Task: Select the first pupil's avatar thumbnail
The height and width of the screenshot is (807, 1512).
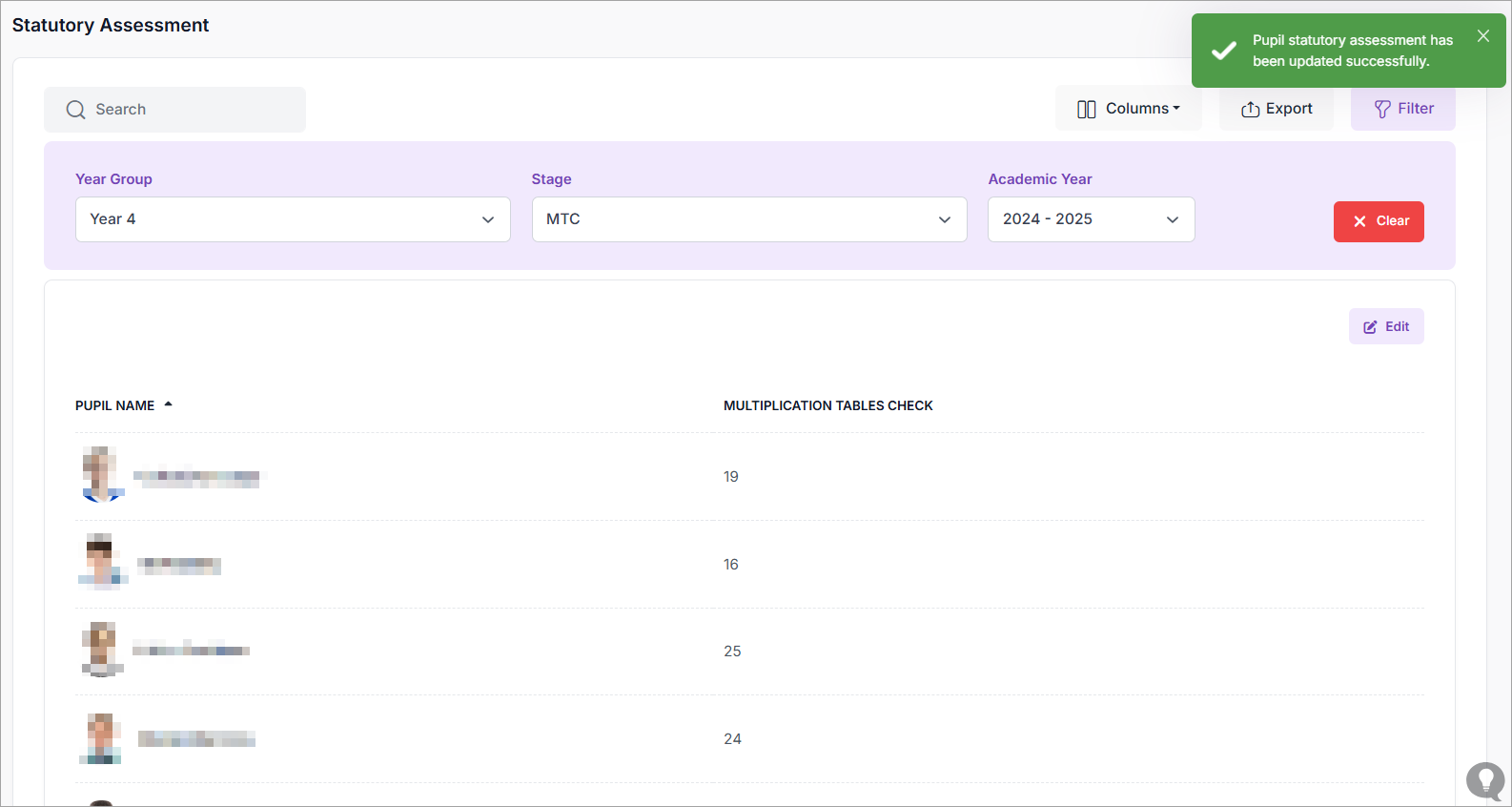Action: (101, 474)
